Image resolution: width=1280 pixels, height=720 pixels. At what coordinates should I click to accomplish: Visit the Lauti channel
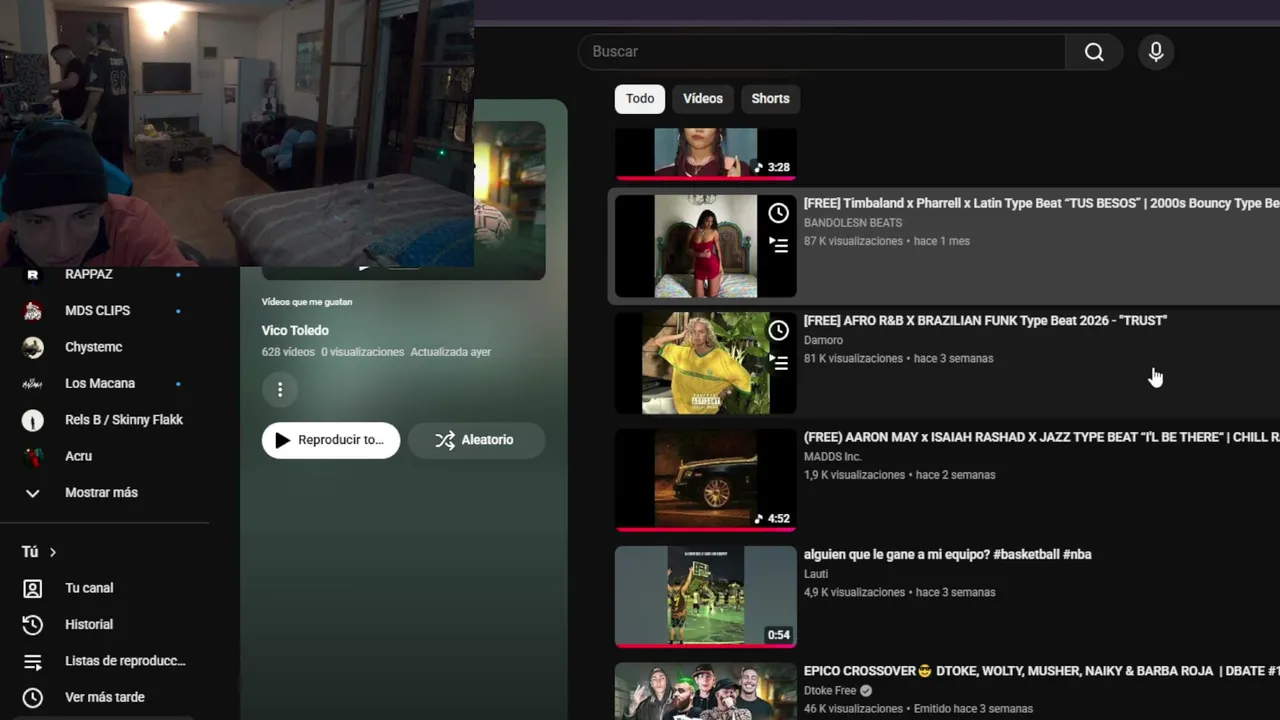[x=816, y=574]
